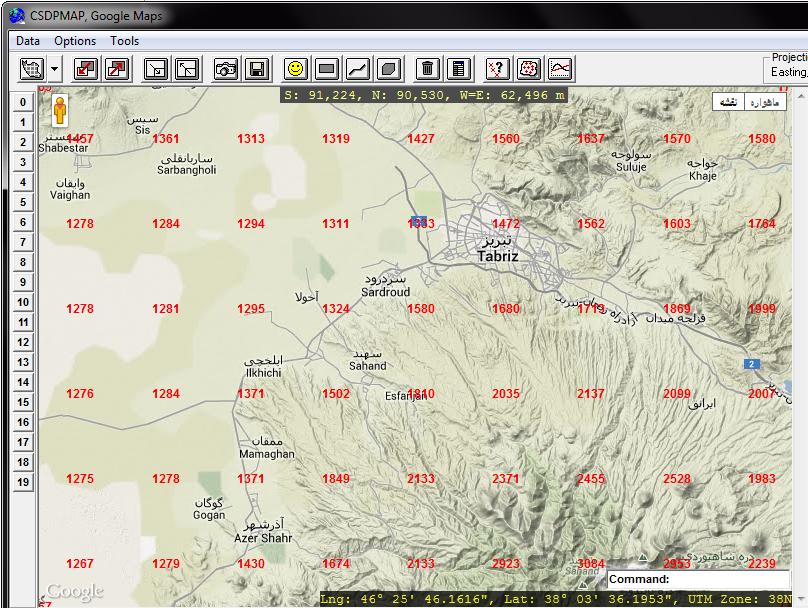Screen dimensions: 808x608
Task: Click the "Mamaghan" map label
Action: coord(267,454)
